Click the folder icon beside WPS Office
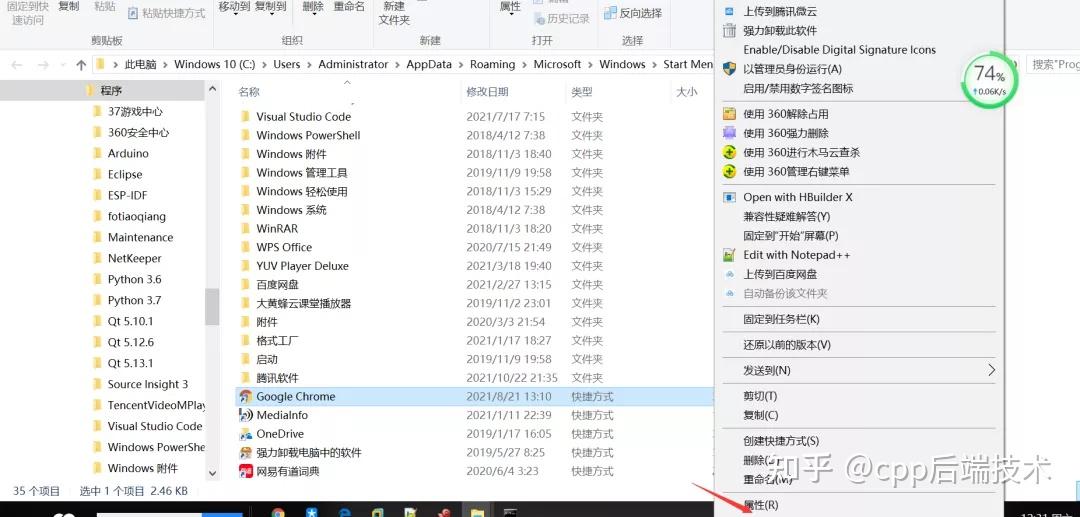Image resolution: width=1080 pixels, height=517 pixels. [245, 246]
